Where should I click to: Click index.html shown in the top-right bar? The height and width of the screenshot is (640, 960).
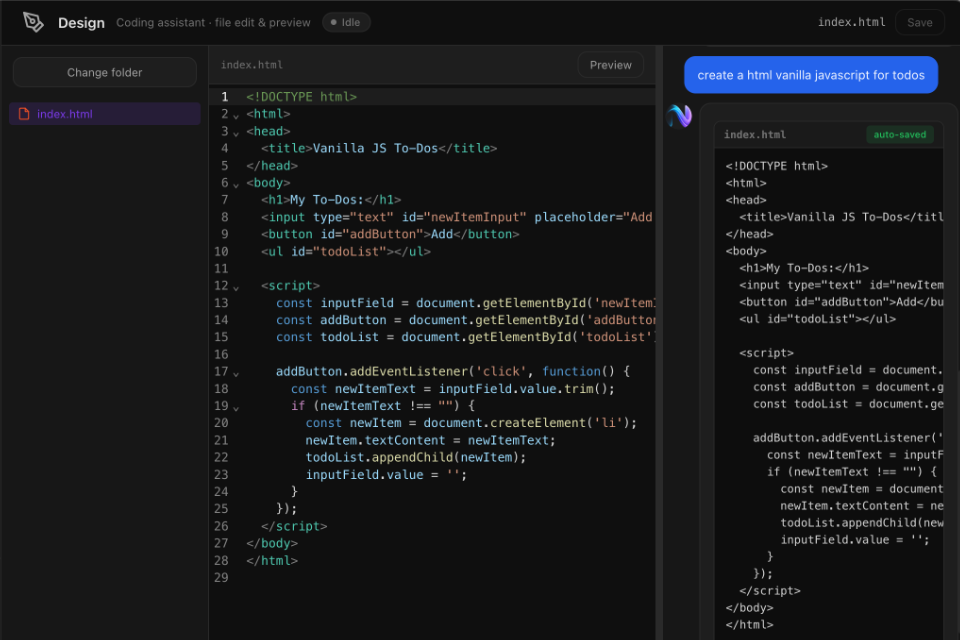(852, 21)
